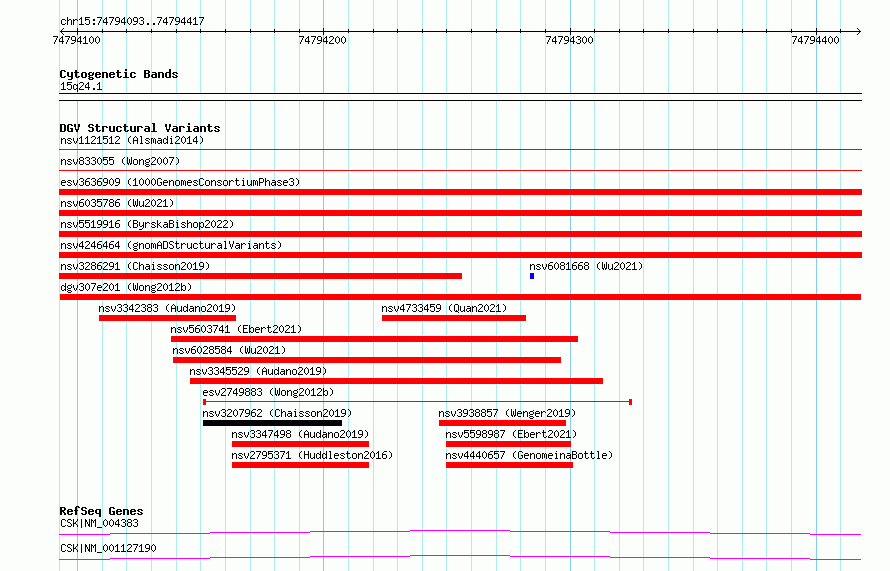Click the nsv6035786 (Wu2021) variant bar
The width and height of the screenshot is (890, 571).
460,213
